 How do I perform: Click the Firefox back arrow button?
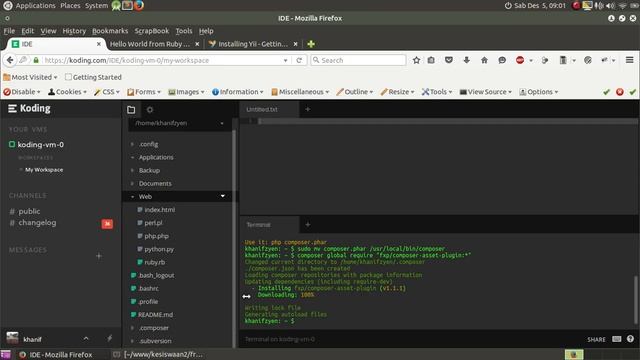click(x=10, y=60)
